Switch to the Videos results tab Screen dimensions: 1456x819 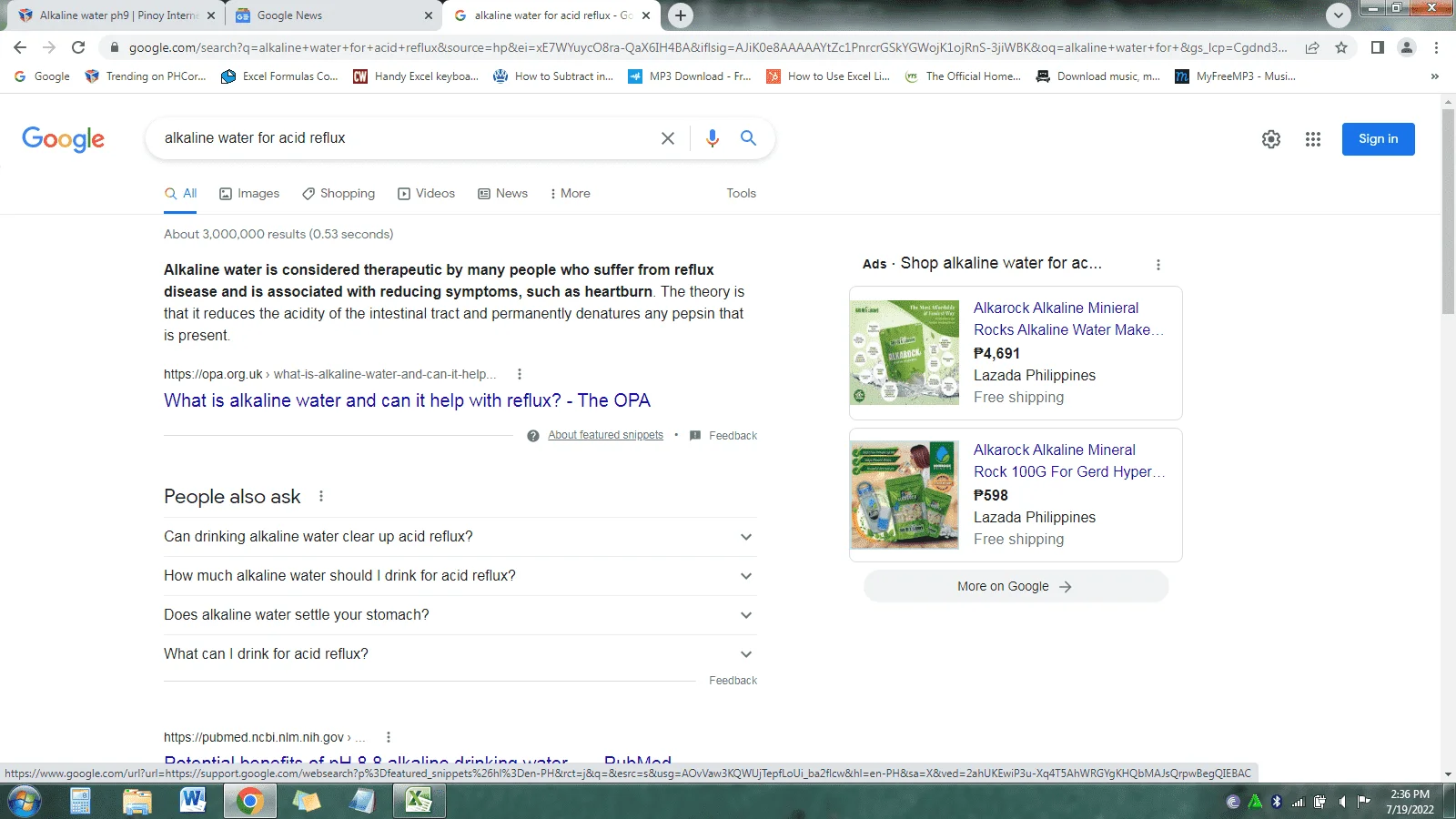426,194
